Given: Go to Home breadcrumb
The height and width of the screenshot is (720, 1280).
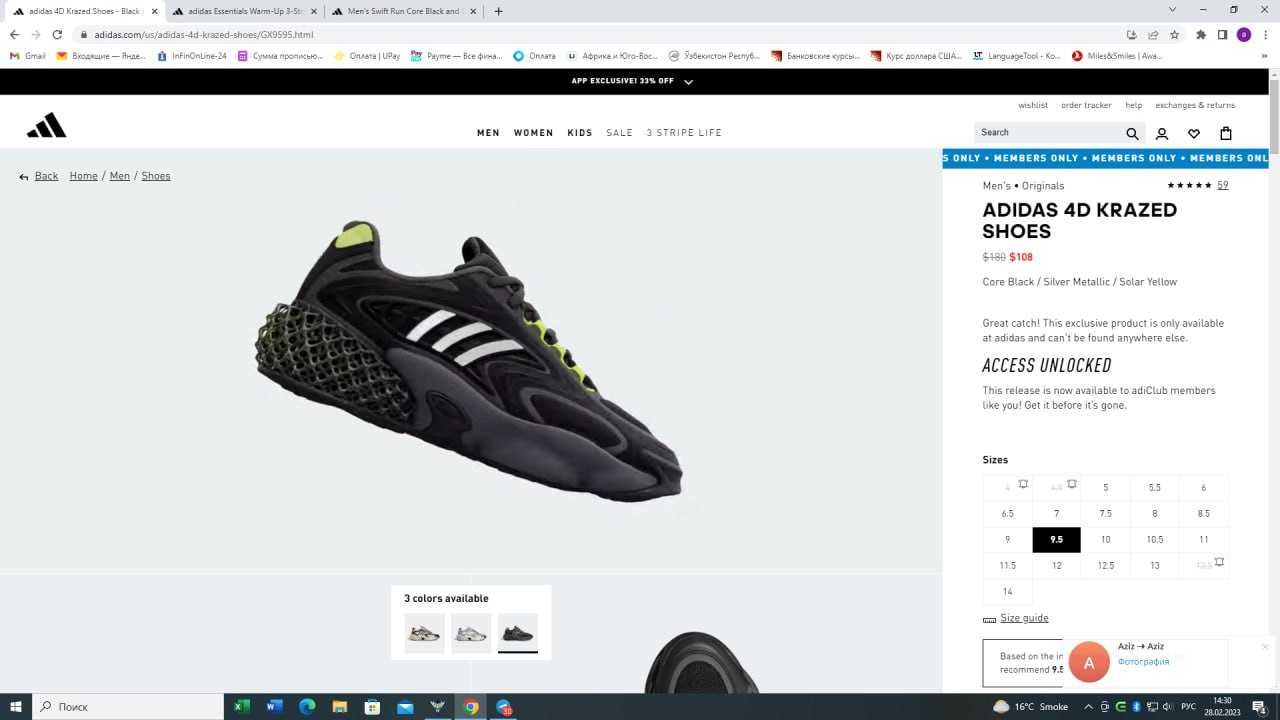Looking at the screenshot, I should (83, 176).
